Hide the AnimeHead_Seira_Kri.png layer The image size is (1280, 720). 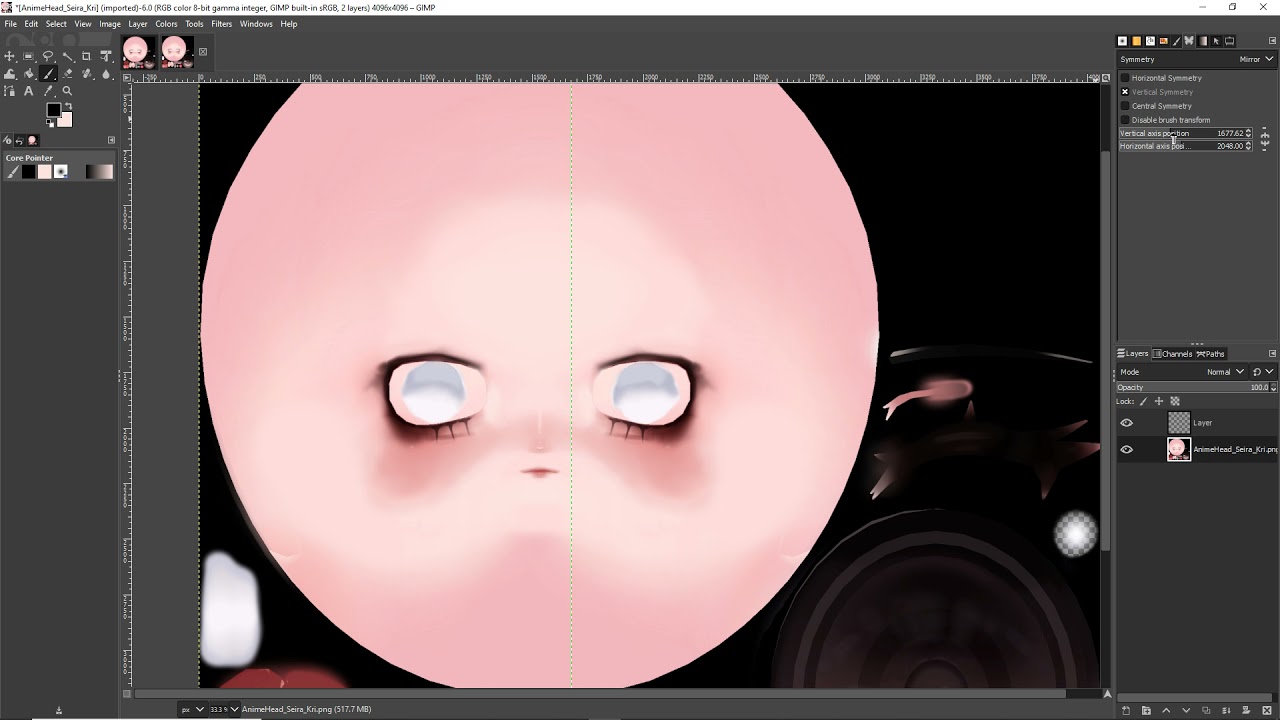click(x=1127, y=450)
